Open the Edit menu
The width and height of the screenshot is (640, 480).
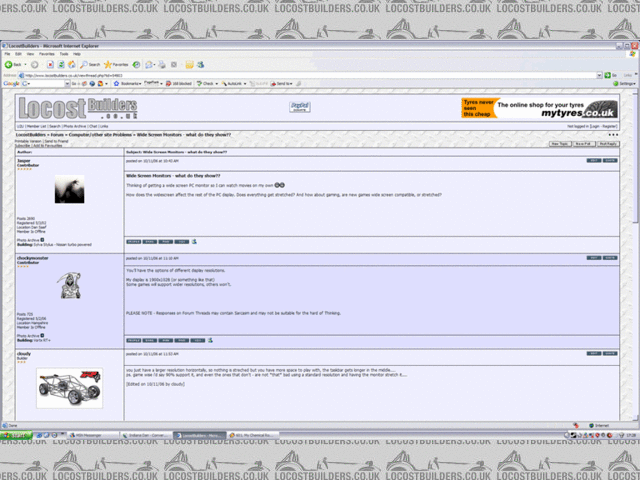coord(18,54)
